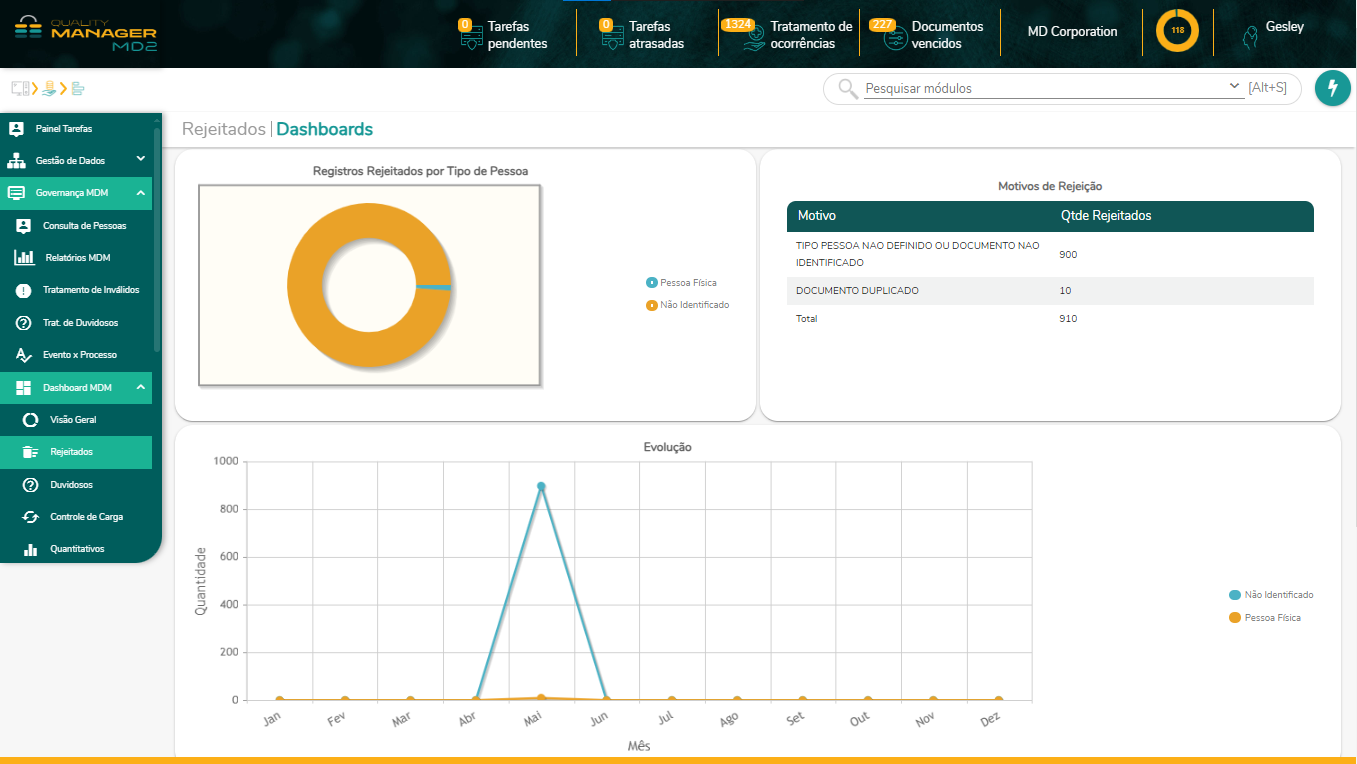Click the database-in-hand breadcrumb icon
This screenshot has width=1357, height=764.
49,88
